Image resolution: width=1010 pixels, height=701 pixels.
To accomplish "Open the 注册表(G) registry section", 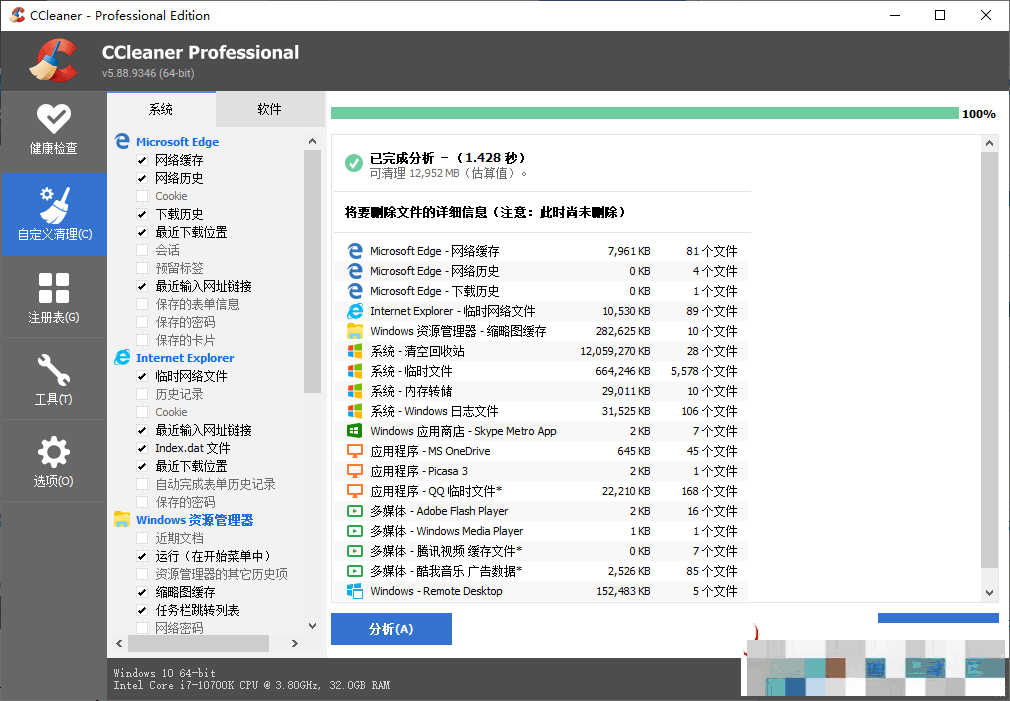I will coord(53,297).
